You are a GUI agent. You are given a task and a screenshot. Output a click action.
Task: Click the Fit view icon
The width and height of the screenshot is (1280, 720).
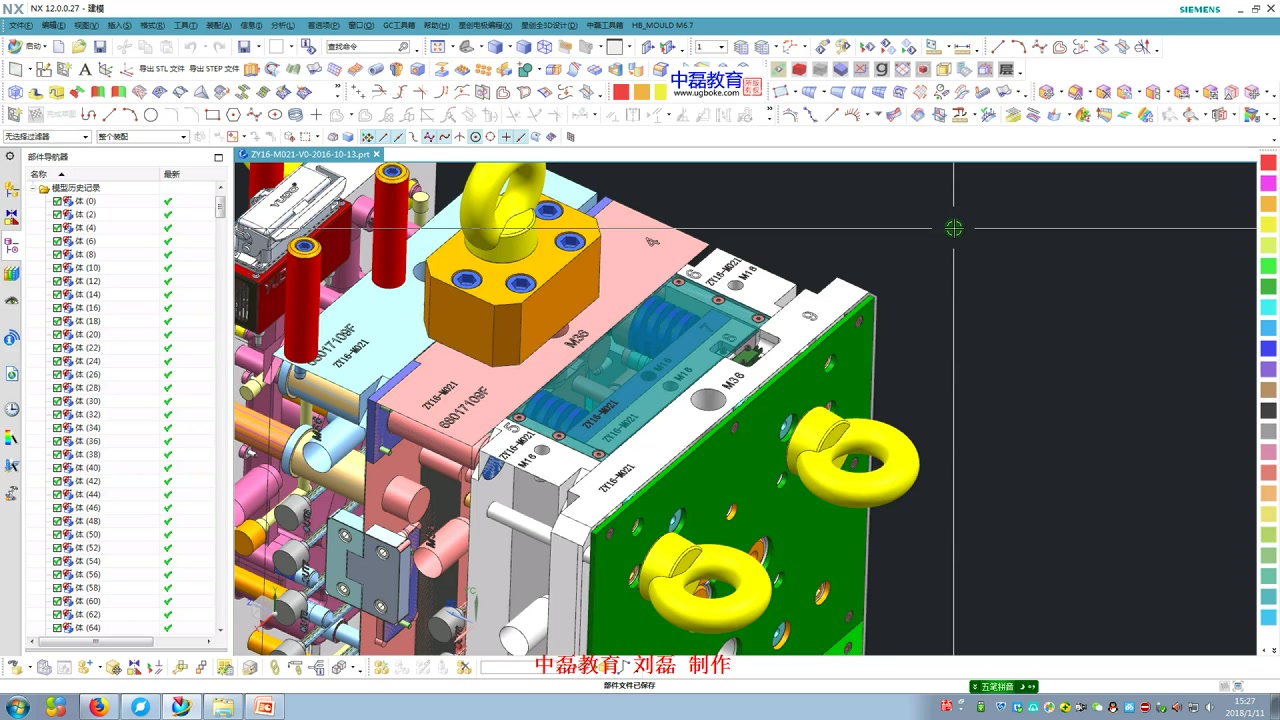tap(437, 47)
